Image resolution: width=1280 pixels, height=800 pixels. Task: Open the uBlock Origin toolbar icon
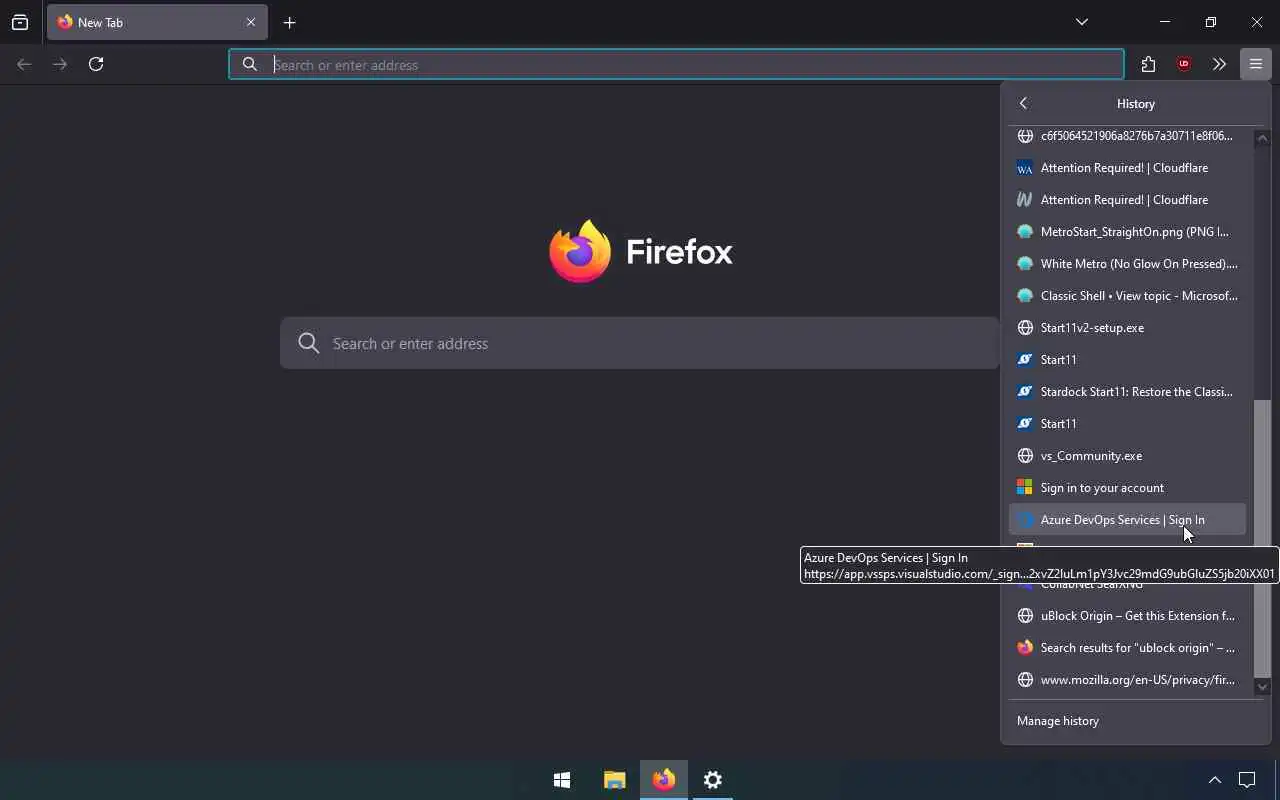coord(1184,64)
